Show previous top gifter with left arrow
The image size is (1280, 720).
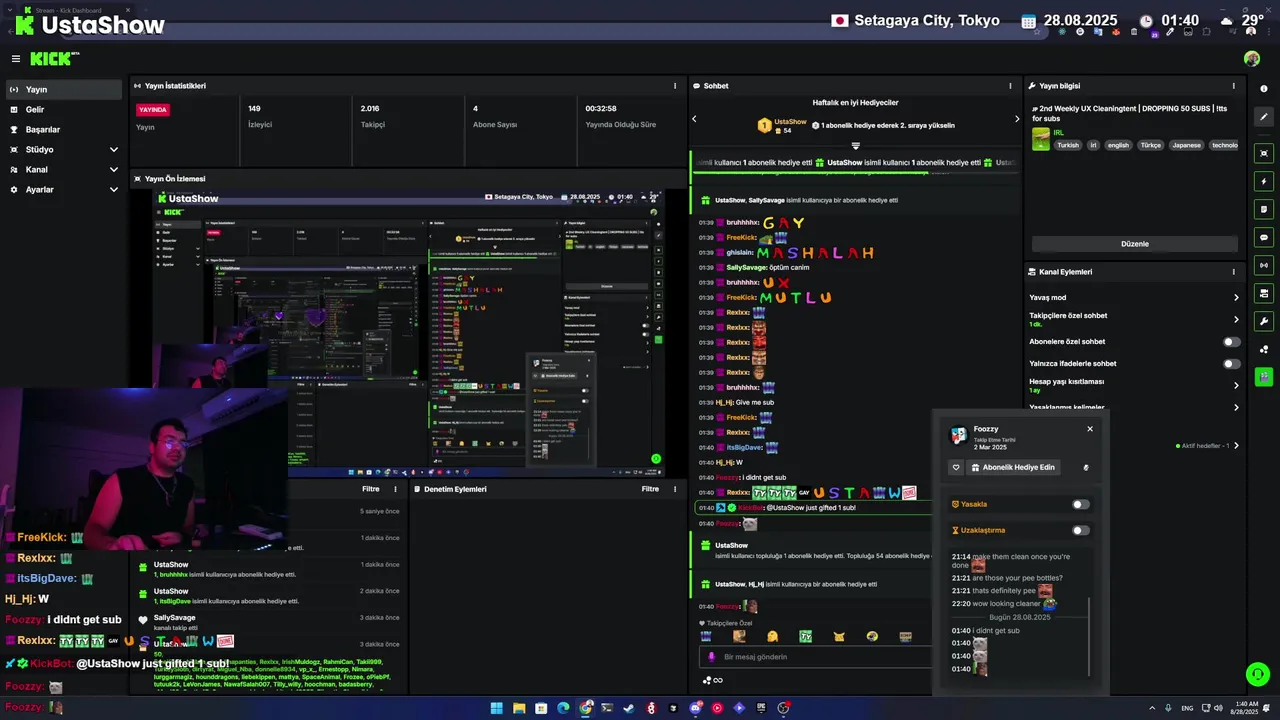[694, 119]
